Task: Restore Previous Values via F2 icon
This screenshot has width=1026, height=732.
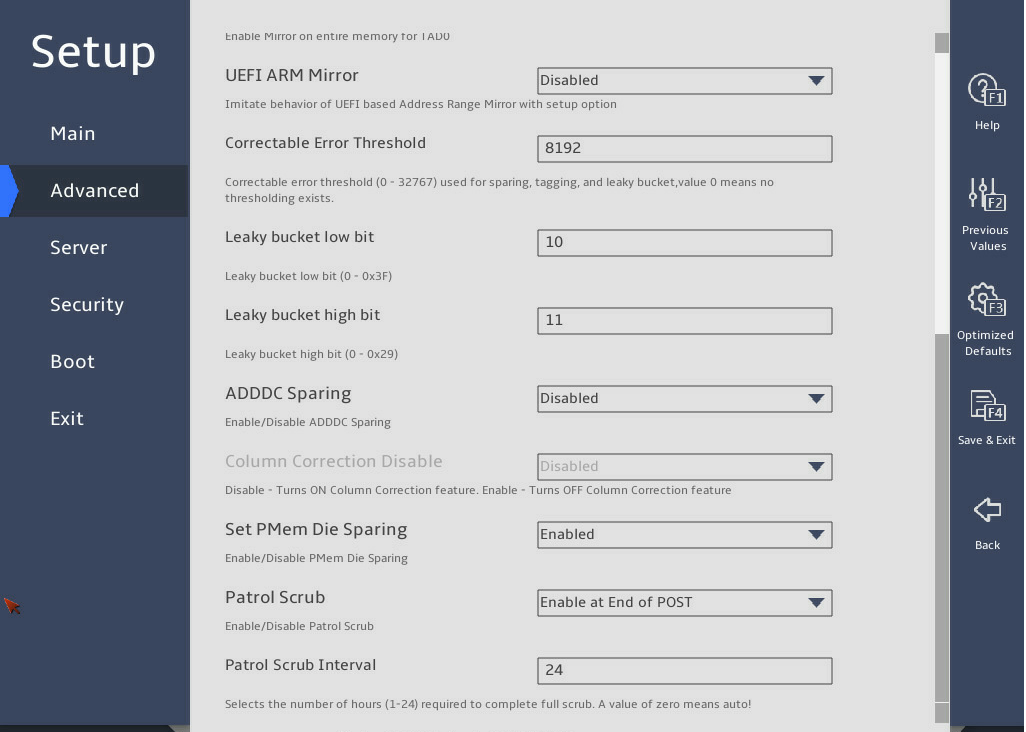Action: 986,194
